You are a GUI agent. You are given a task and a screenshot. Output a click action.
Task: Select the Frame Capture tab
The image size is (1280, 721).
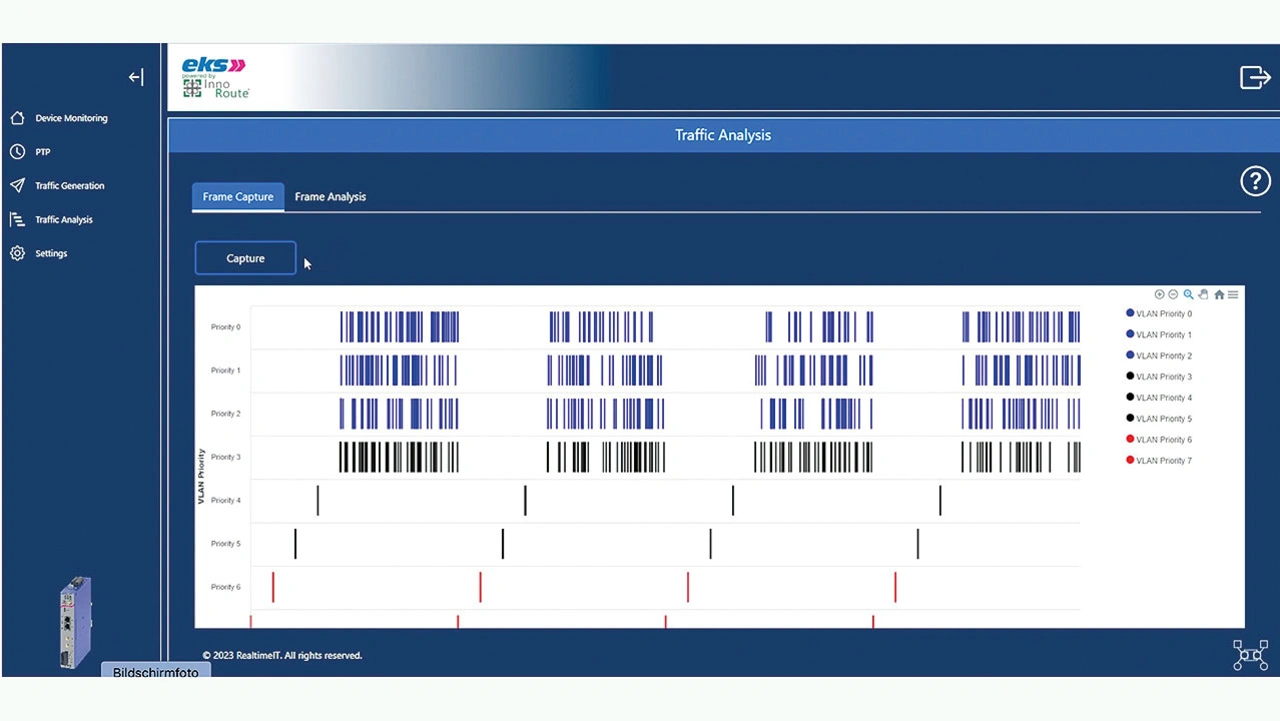tap(238, 197)
